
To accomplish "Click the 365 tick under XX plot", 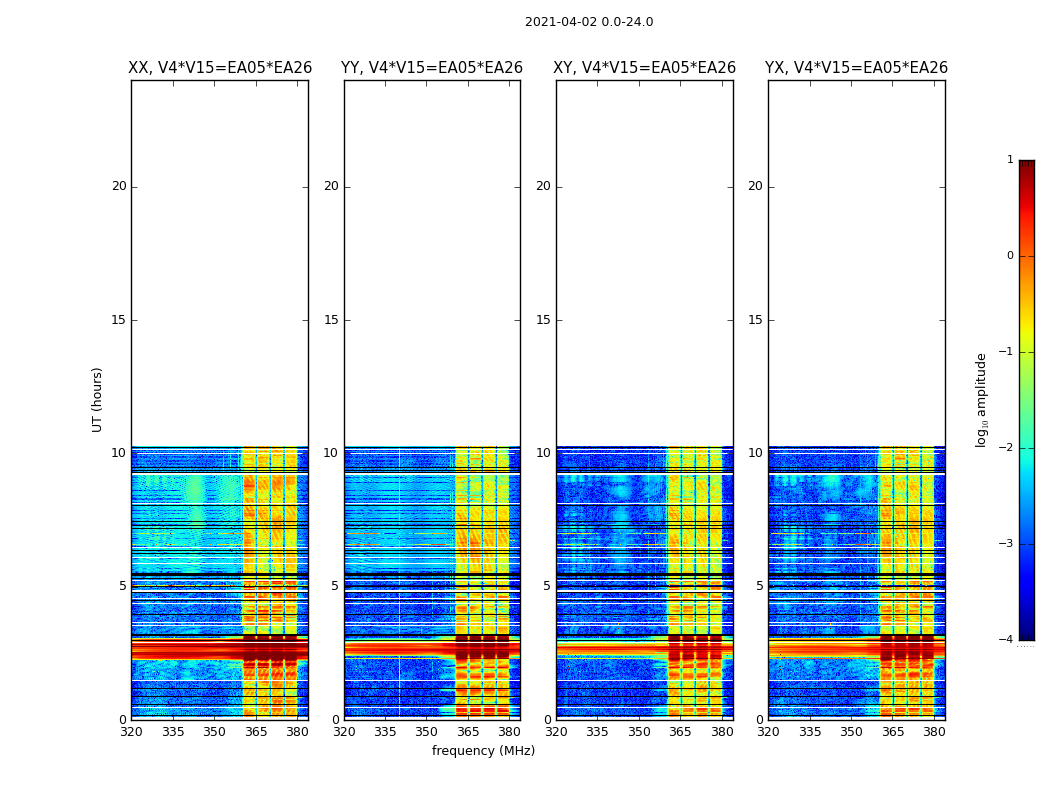I will click(256, 732).
